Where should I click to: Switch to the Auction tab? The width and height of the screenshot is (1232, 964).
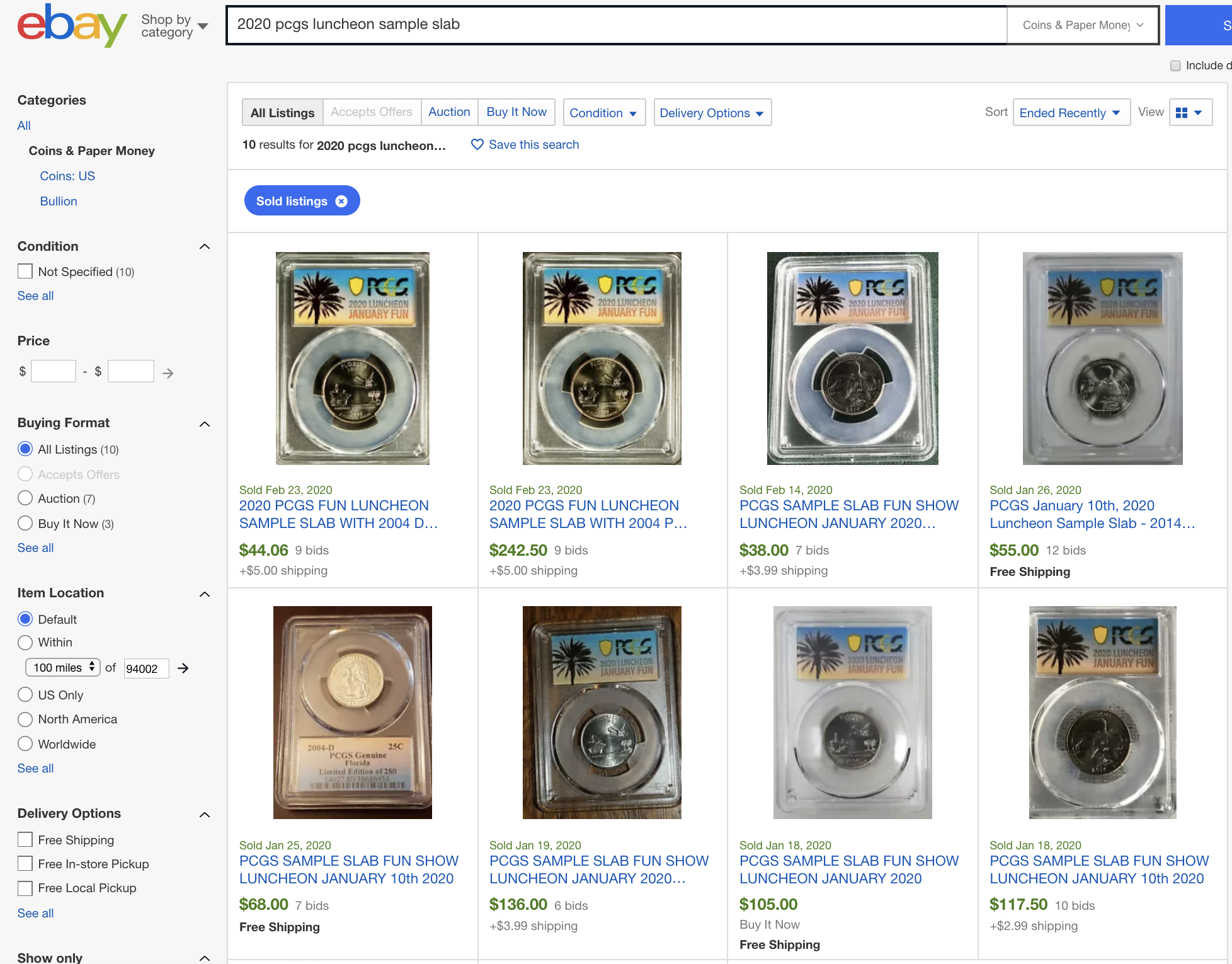449,112
